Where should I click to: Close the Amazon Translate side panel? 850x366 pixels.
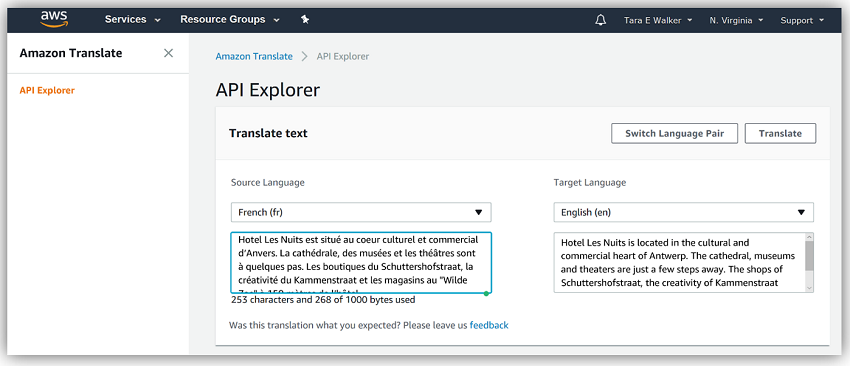click(169, 53)
